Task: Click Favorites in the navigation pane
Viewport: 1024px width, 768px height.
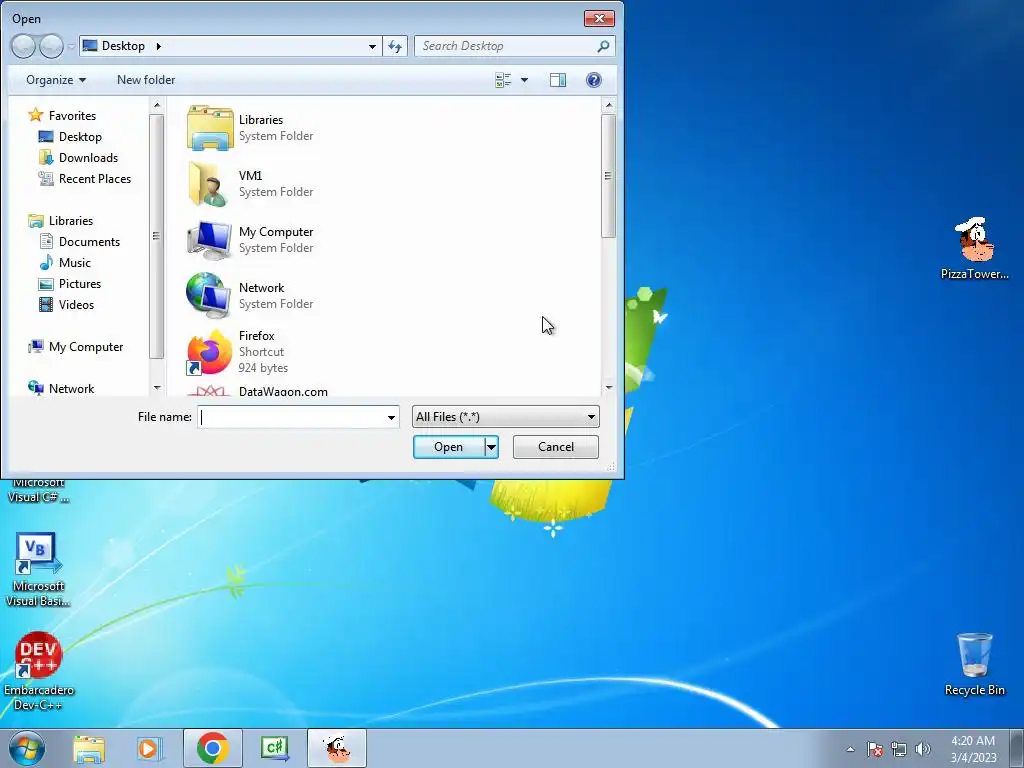Action: point(72,116)
